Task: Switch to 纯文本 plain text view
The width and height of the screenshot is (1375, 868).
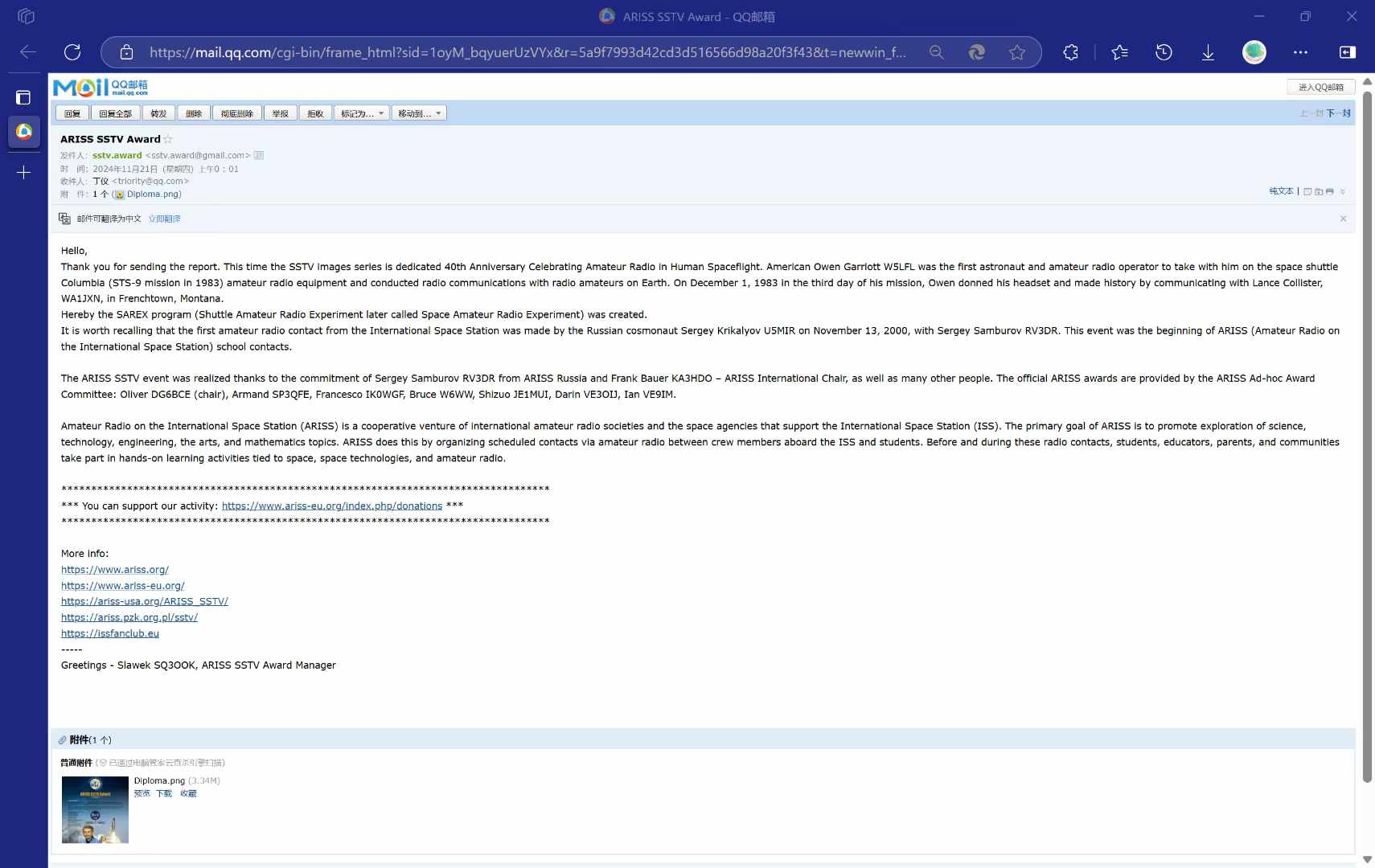Action: [x=1281, y=191]
